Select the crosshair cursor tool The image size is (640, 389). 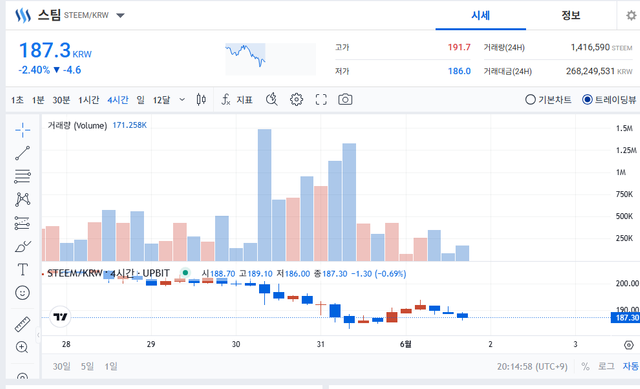(22, 130)
